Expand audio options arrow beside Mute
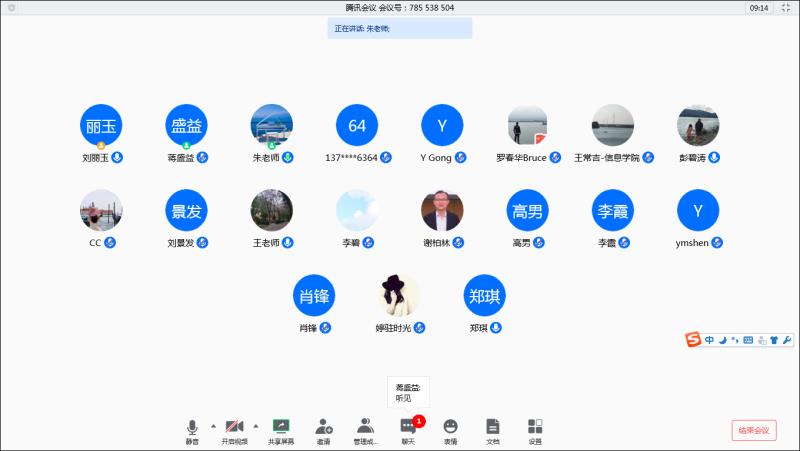Image resolution: width=800 pixels, height=451 pixels. click(212, 426)
